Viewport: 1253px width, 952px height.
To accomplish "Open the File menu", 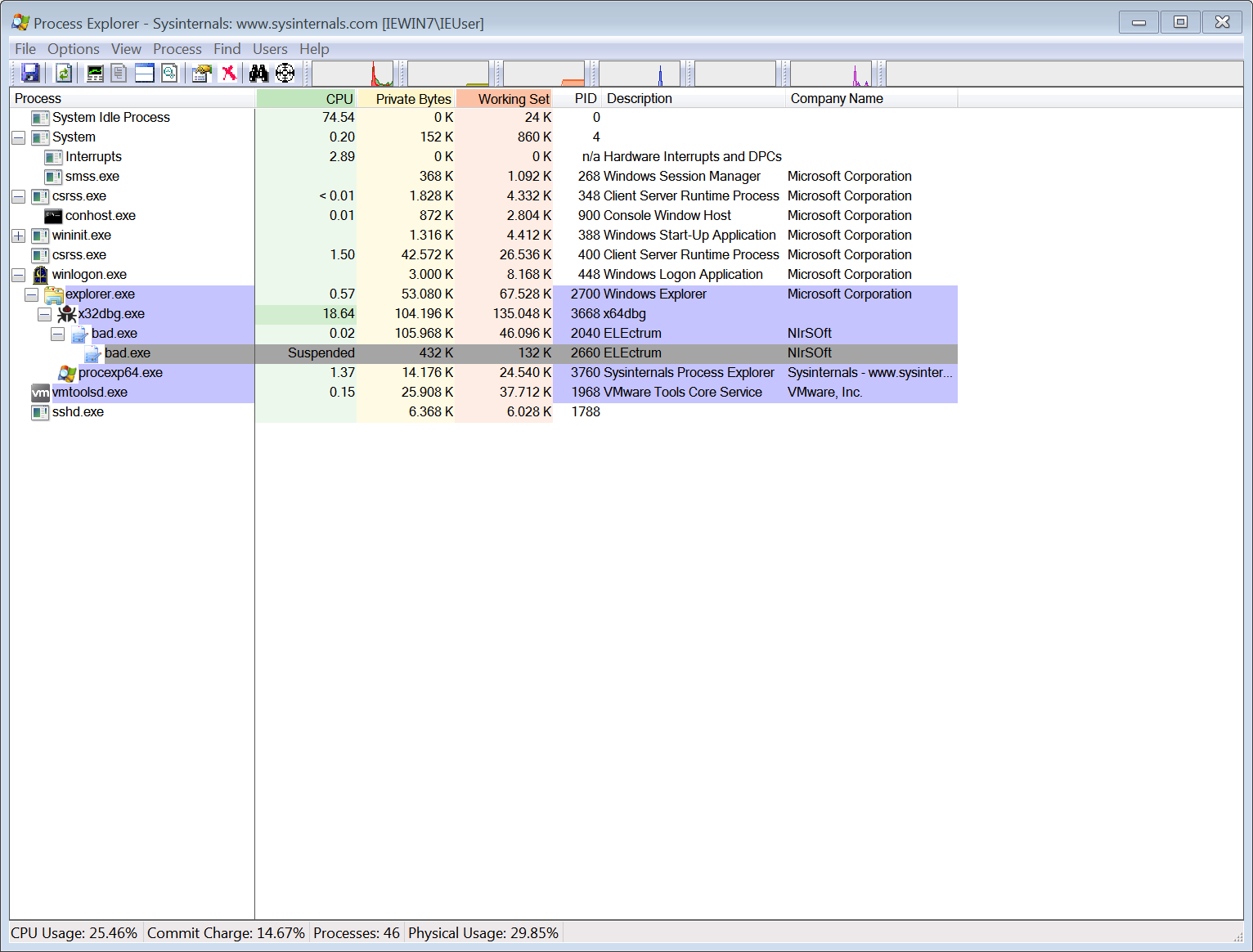I will [x=25, y=49].
